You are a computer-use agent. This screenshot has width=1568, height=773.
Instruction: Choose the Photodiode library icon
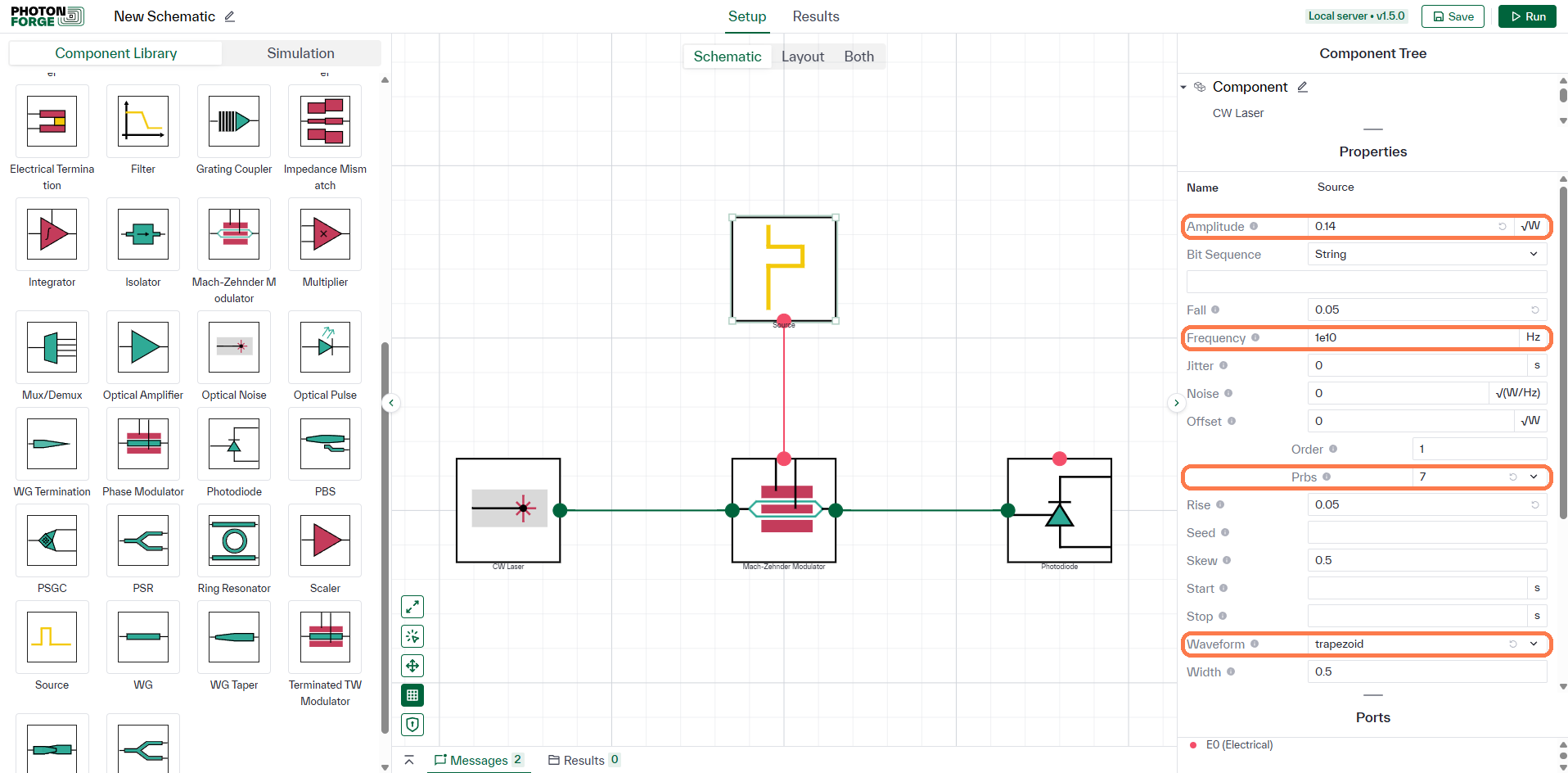234,444
